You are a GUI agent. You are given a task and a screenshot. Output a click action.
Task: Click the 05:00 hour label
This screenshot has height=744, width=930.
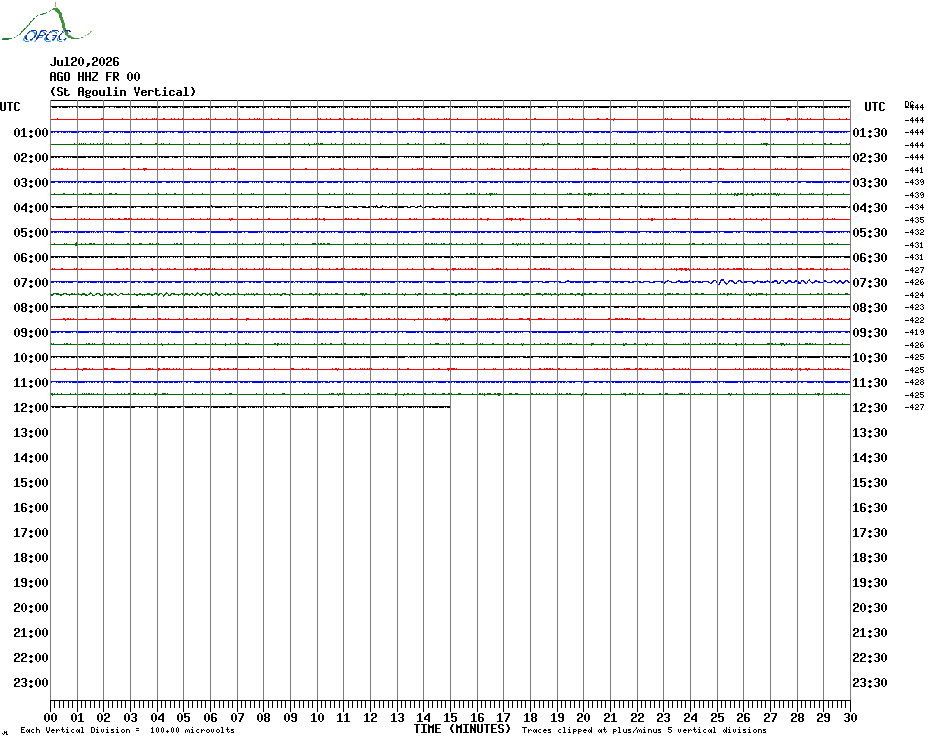click(31, 233)
